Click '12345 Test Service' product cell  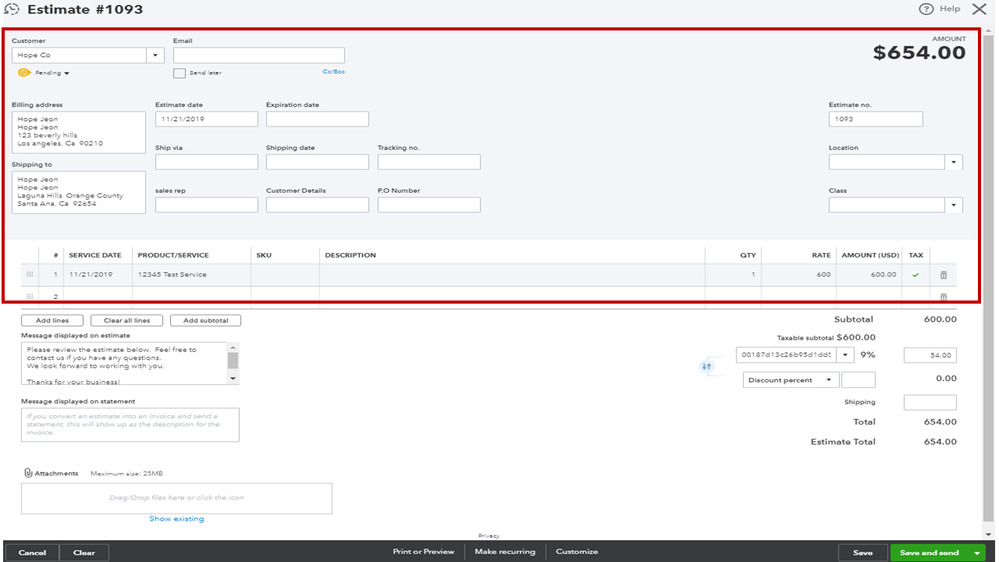point(191,275)
